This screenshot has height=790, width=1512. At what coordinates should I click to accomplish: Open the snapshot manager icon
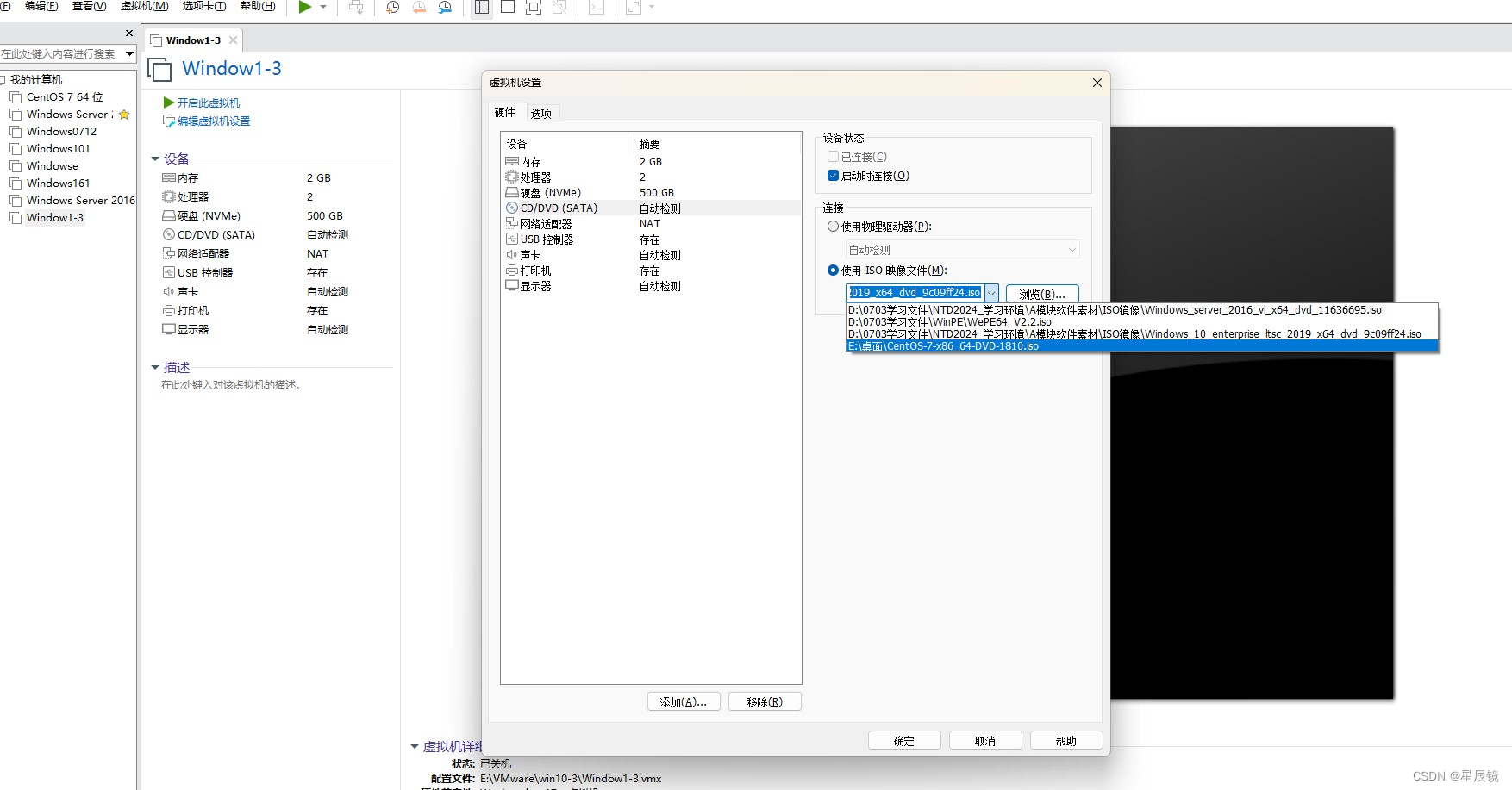click(x=445, y=7)
